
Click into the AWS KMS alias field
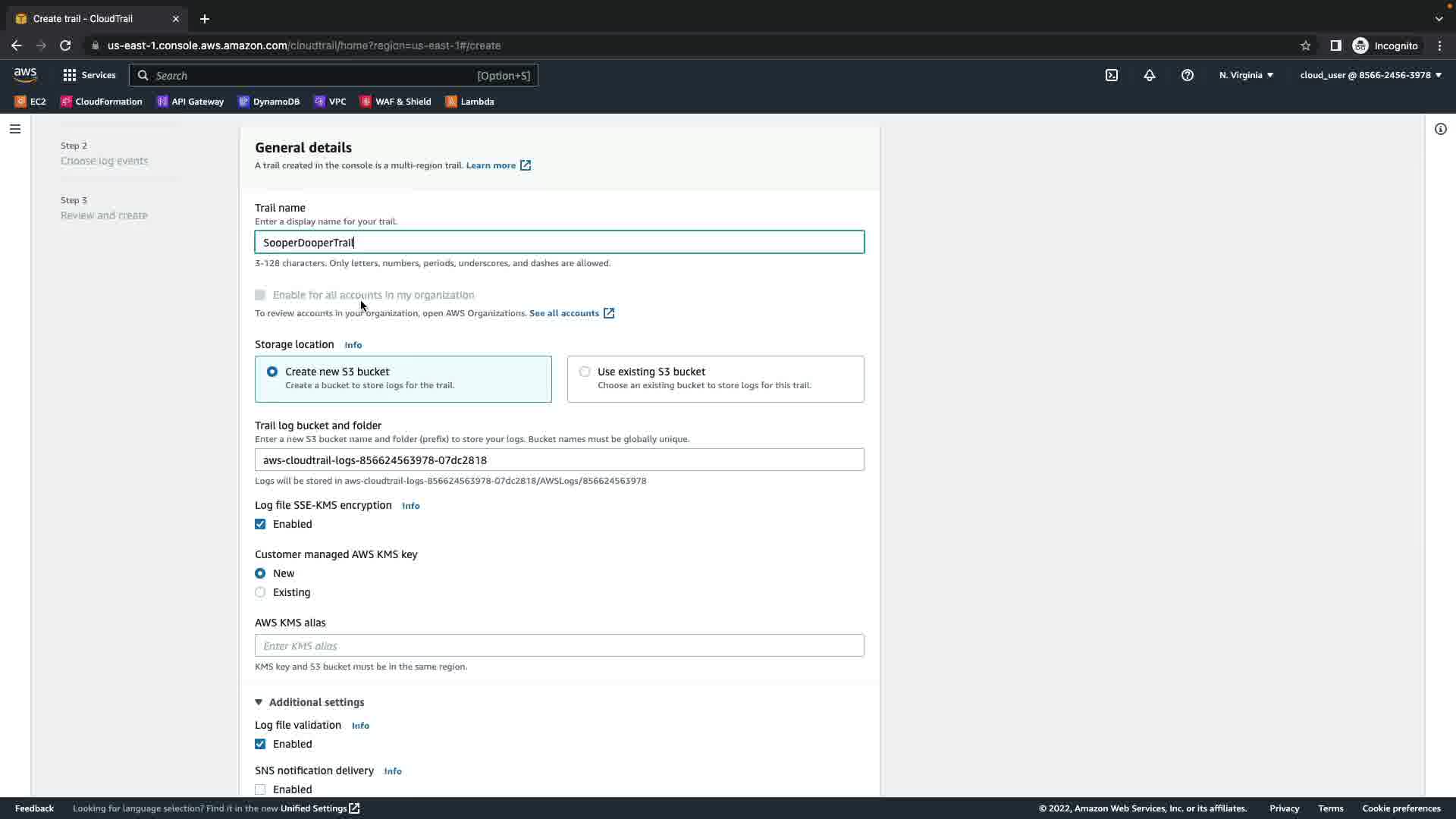pos(559,646)
